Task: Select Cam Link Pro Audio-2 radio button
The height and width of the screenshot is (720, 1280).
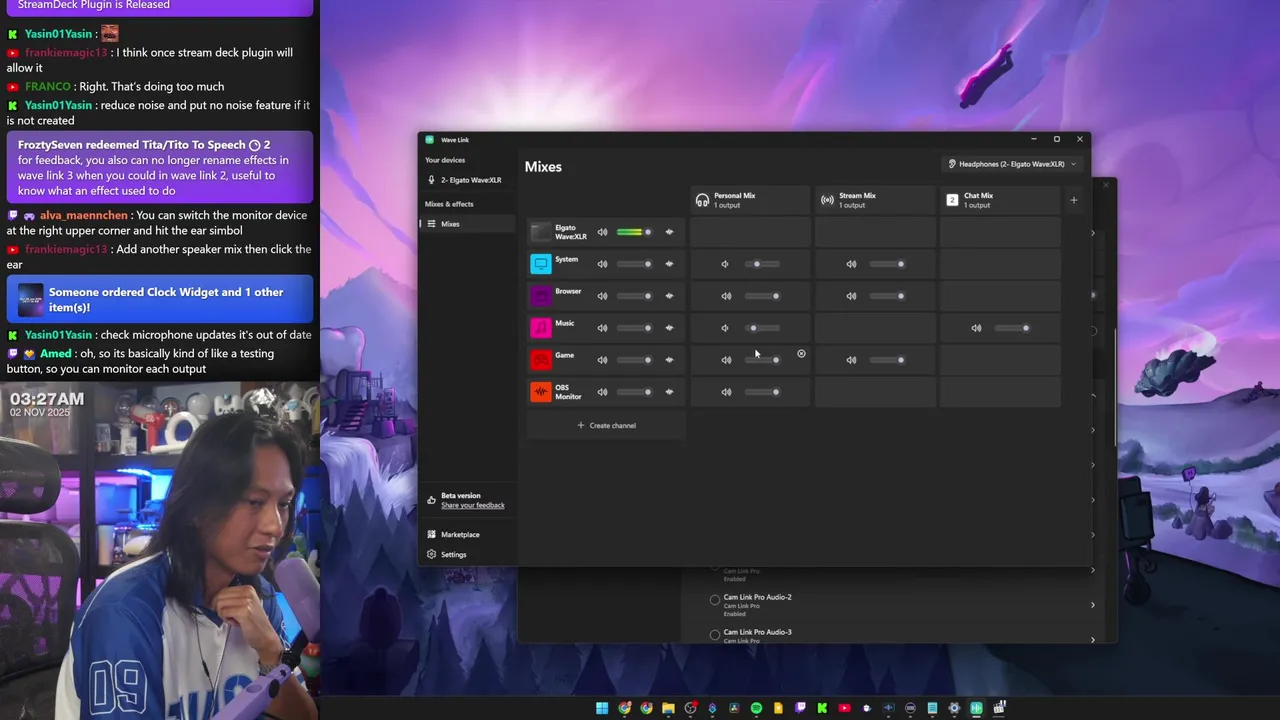Action: [715, 600]
